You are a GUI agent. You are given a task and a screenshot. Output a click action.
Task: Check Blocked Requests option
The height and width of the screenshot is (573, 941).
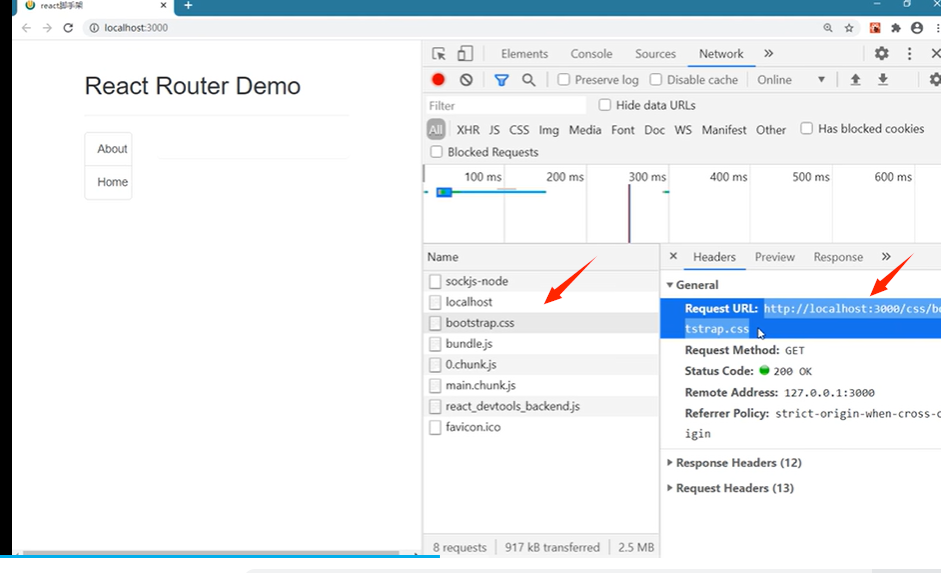(436, 152)
